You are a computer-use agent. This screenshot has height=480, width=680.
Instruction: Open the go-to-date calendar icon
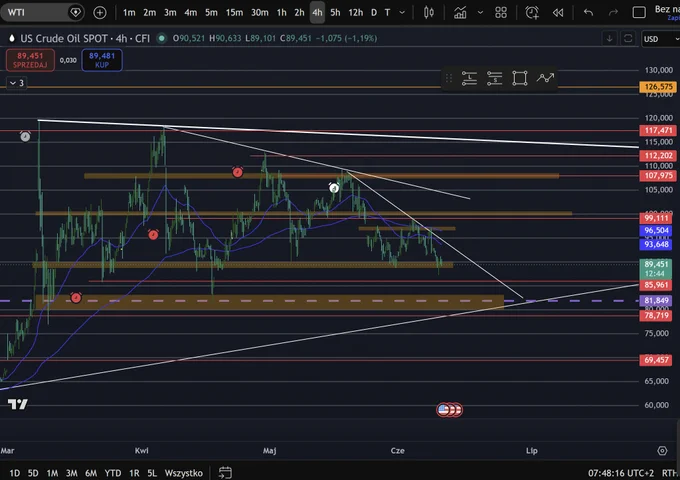225,473
